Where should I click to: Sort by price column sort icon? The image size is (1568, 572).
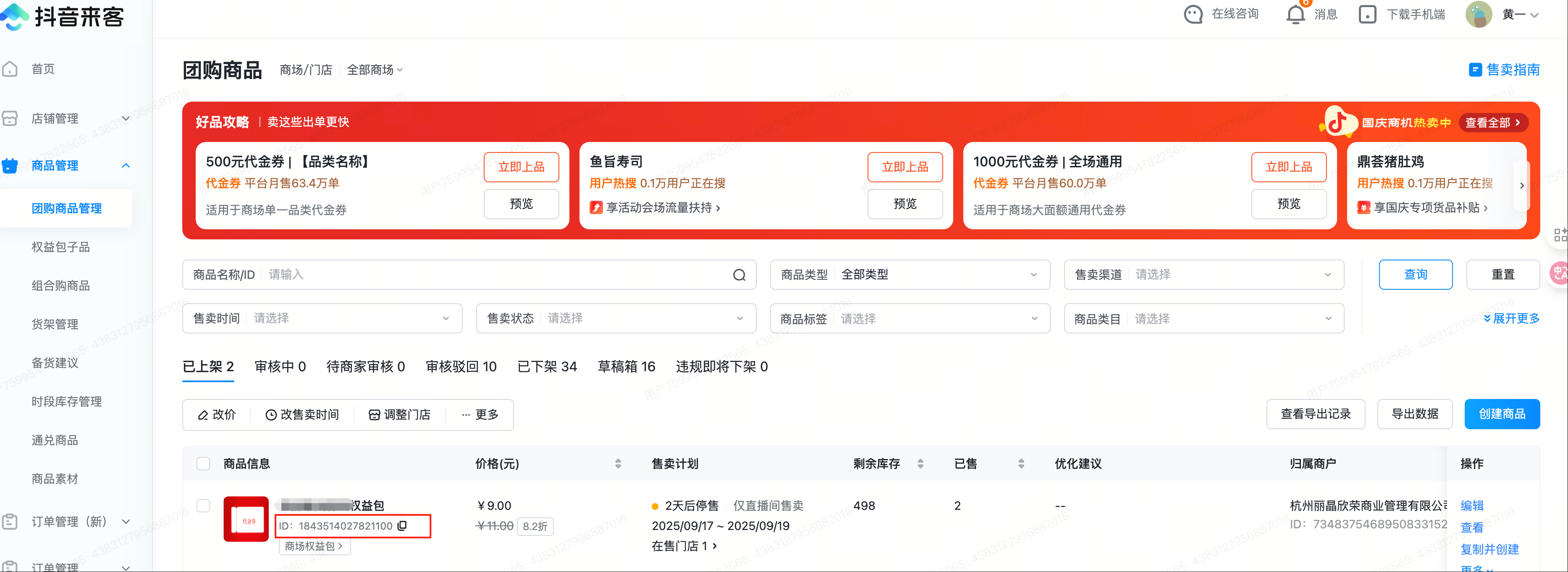tap(618, 464)
